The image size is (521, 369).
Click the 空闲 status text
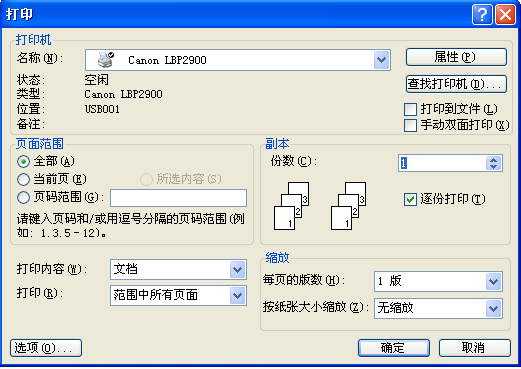96,80
